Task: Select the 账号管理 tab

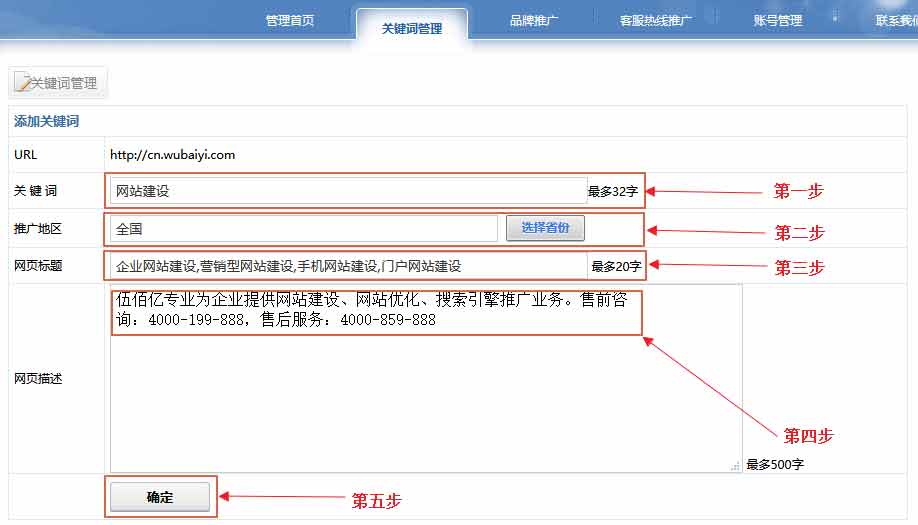Action: pyautogui.click(x=777, y=21)
